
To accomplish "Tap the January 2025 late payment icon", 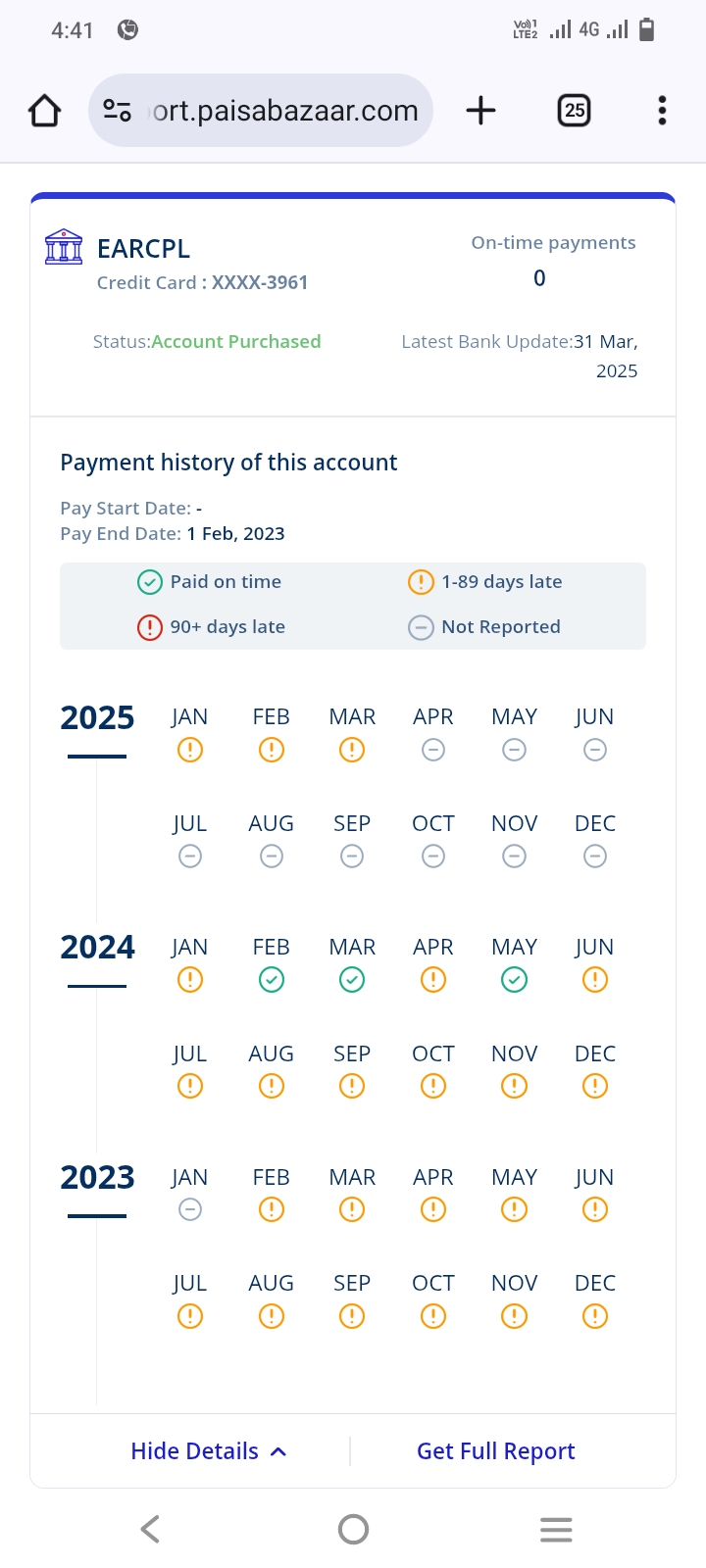I will click(x=190, y=751).
